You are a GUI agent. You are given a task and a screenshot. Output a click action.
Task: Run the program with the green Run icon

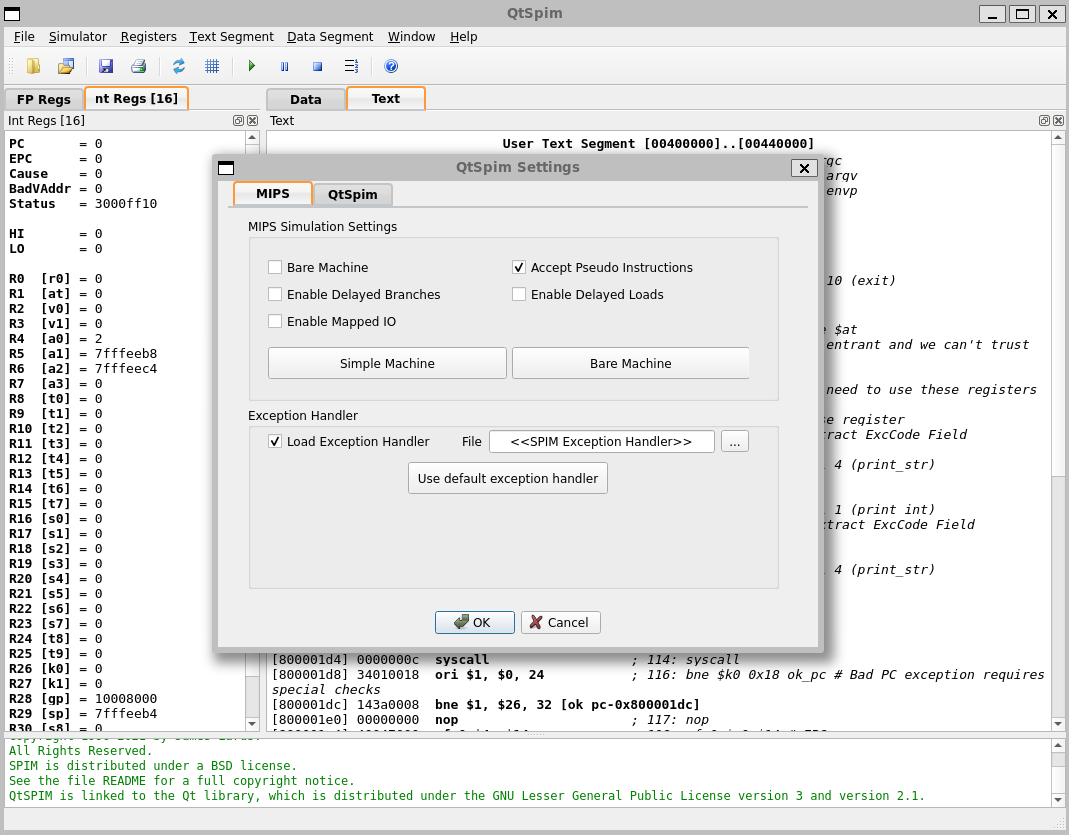(x=251, y=66)
